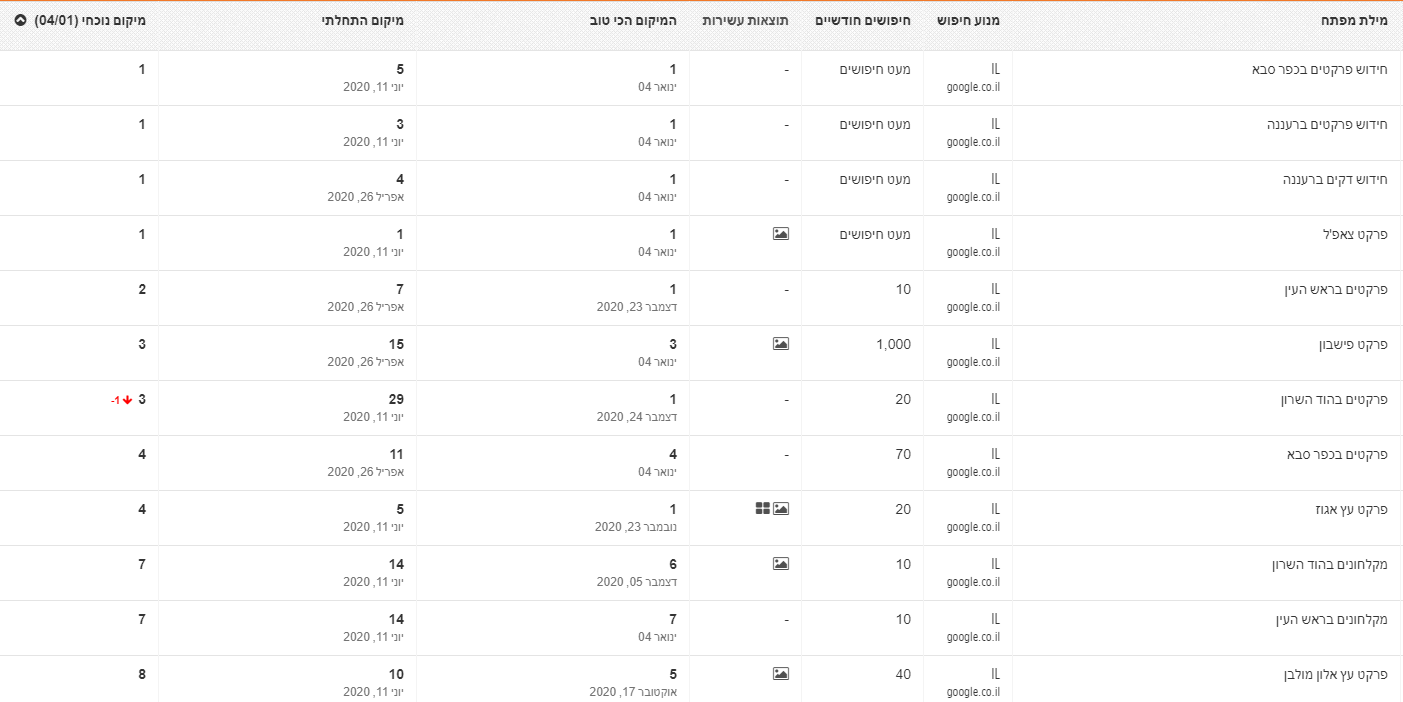Click the image result icon for פרקט פישבון
The width and height of the screenshot is (1403, 702).
(x=781, y=344)
